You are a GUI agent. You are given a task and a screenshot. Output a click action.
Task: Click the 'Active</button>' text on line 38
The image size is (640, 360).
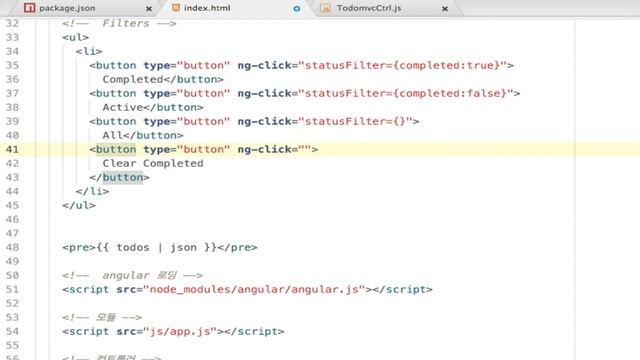click(x=153, y=107)
